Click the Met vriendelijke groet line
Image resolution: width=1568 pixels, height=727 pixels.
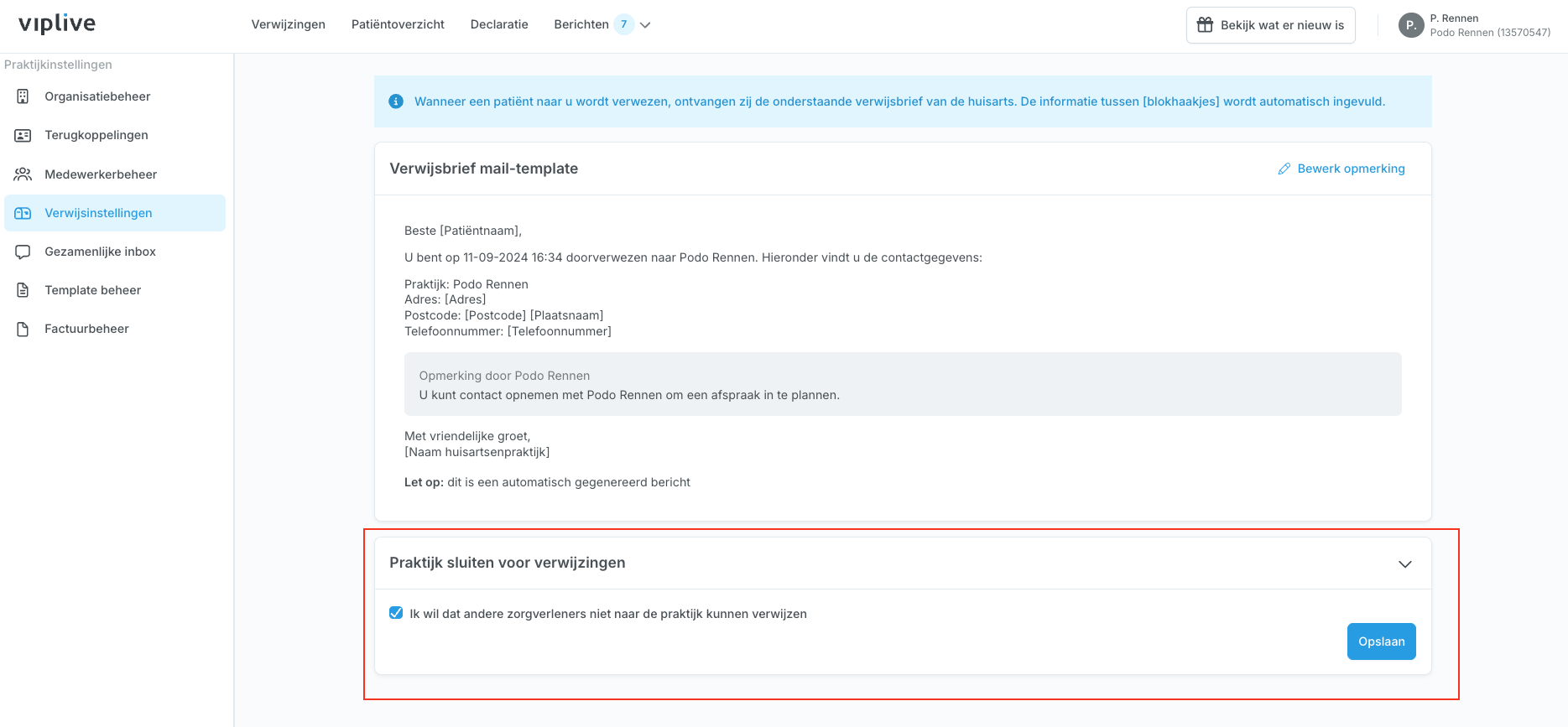click(467, 436)
